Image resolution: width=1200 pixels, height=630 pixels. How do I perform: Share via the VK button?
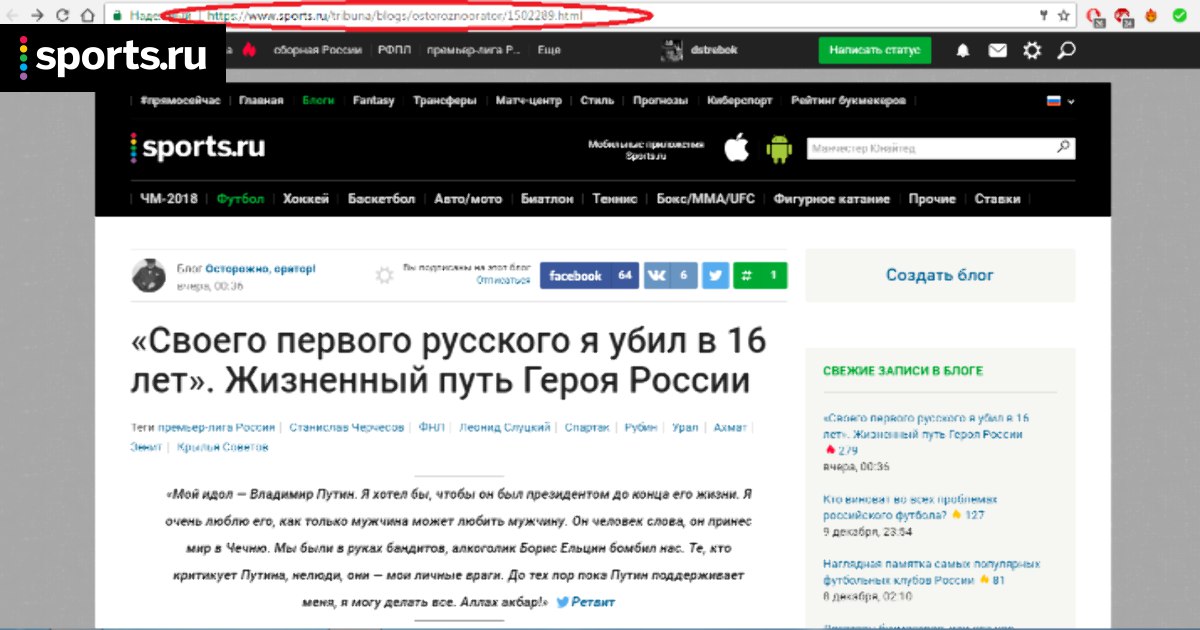coord(670,275)
